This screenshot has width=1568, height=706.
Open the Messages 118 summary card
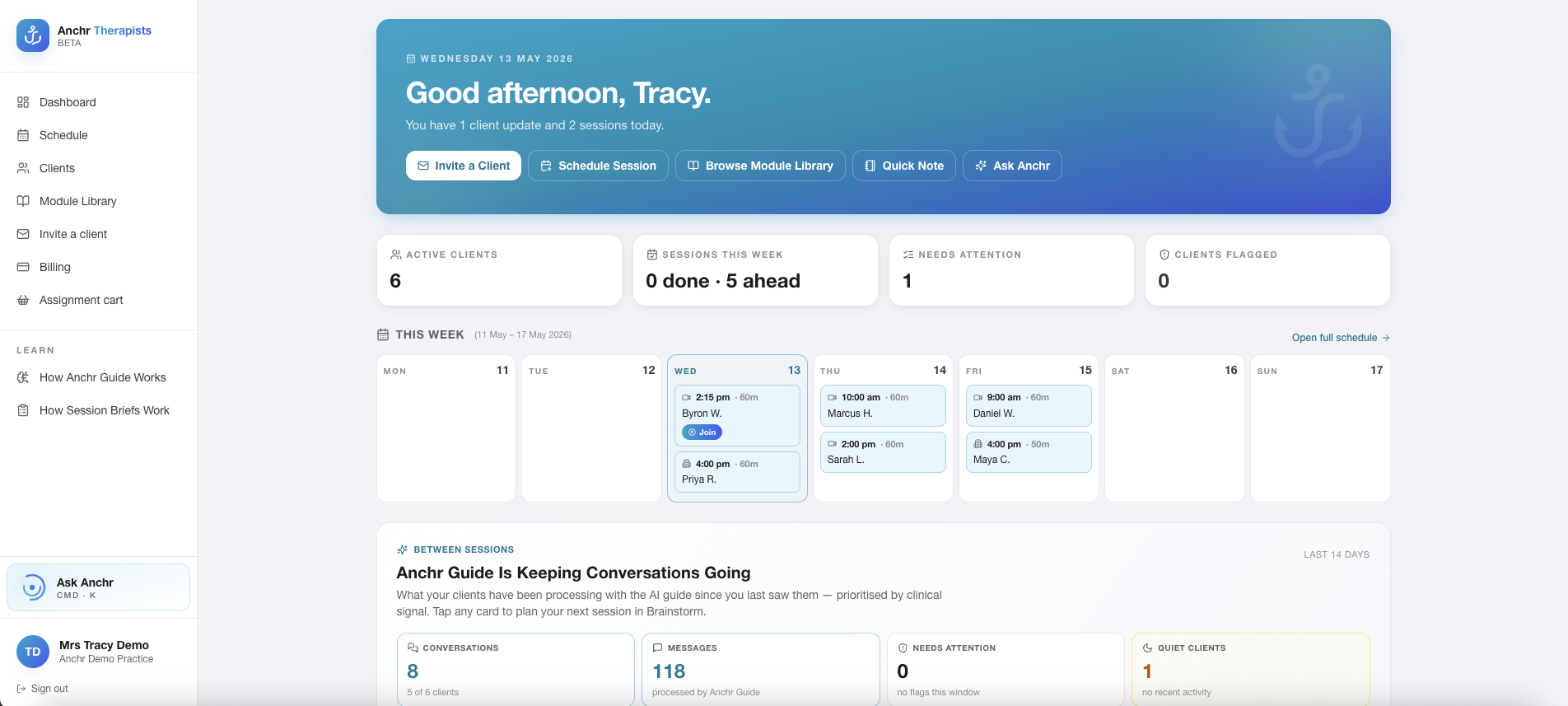coord(761,669)
